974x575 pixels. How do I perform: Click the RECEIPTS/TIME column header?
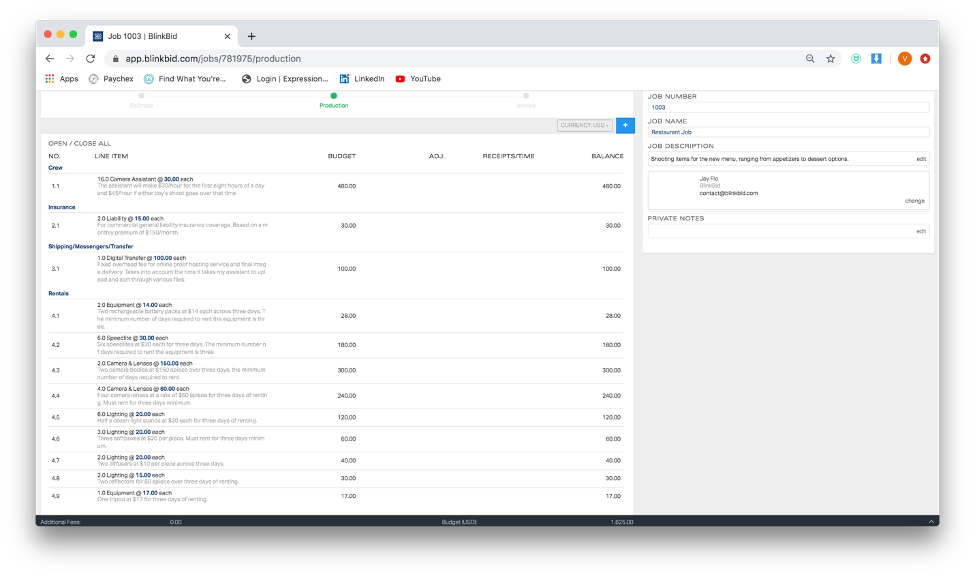coord(508,156)
